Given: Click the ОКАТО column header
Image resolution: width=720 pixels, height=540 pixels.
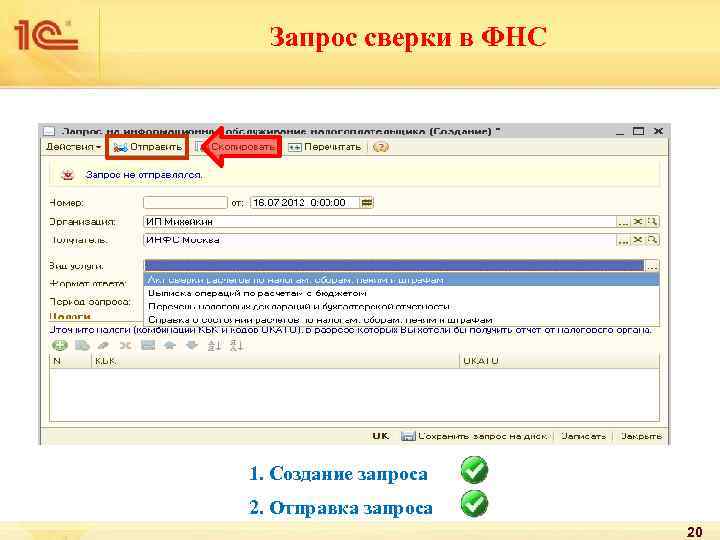Looking at the screenshot, I should 559,361.
